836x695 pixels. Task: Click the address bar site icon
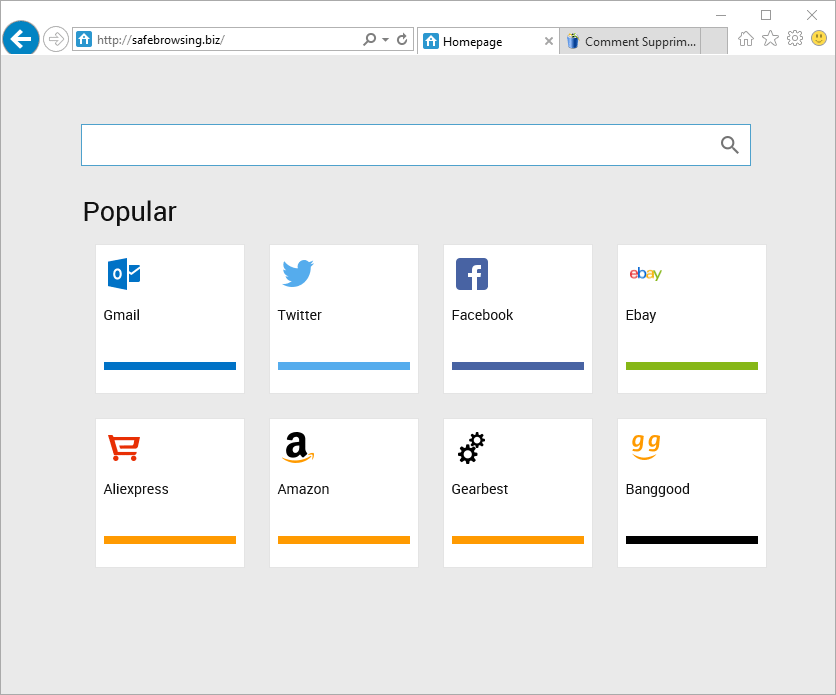84,39
